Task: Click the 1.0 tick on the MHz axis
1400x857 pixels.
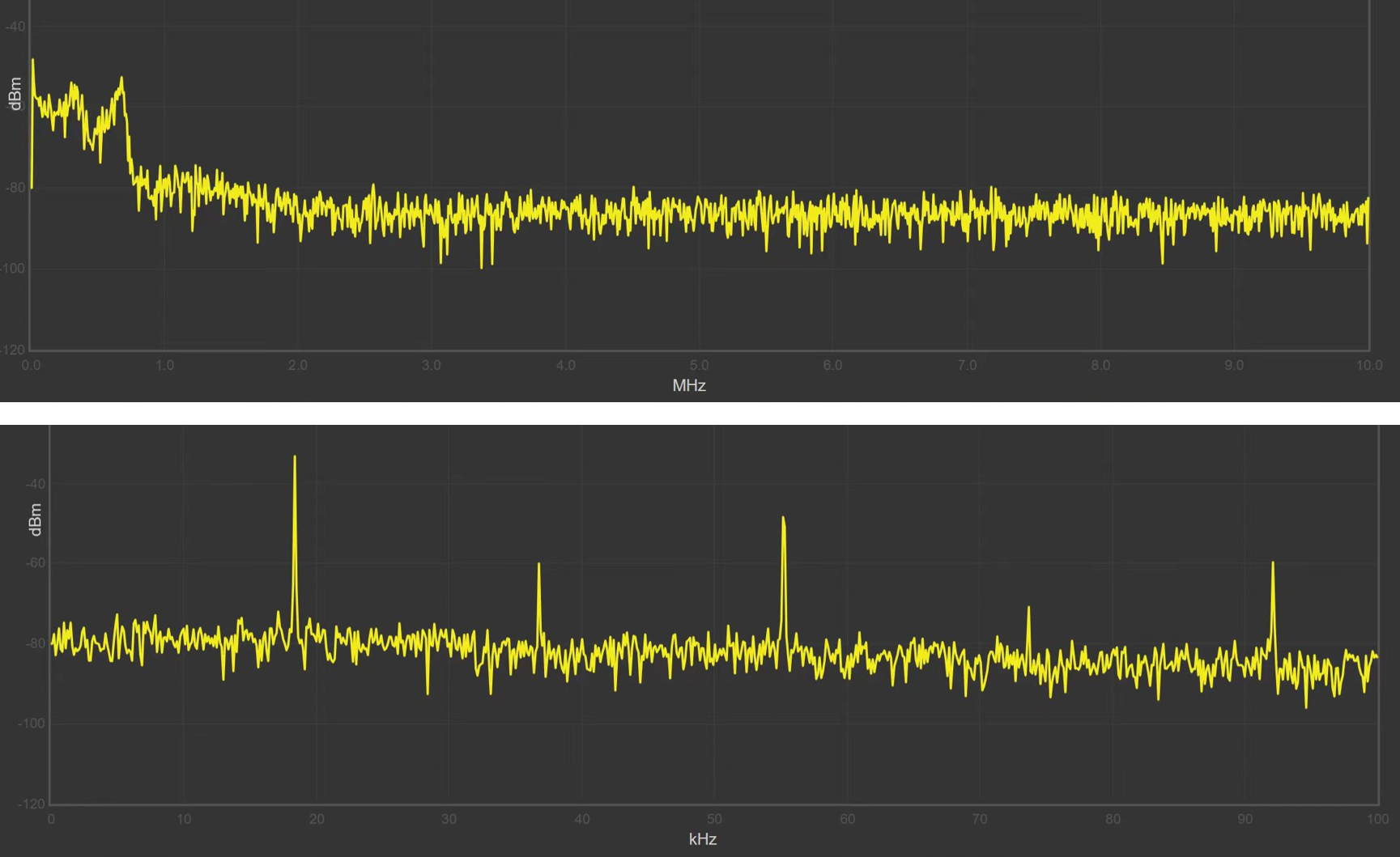Action: pos(164,366)
